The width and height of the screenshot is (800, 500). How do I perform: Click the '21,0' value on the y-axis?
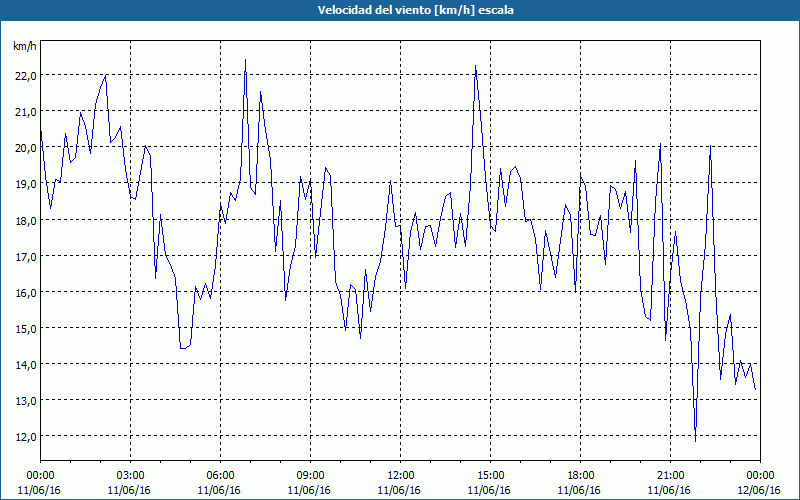[27, 112]
